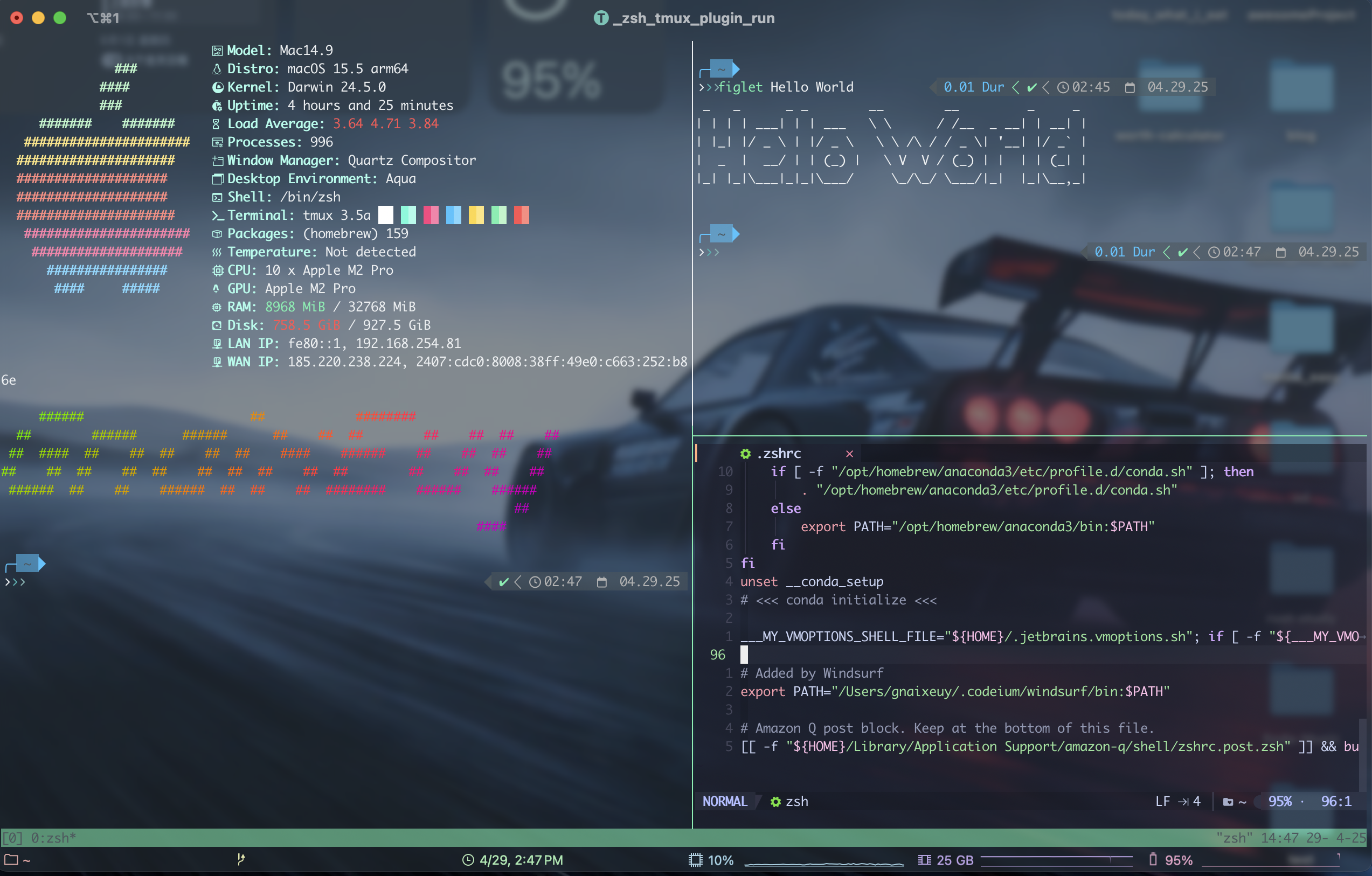Click the folder icon in status bar

tap(11, 859)
